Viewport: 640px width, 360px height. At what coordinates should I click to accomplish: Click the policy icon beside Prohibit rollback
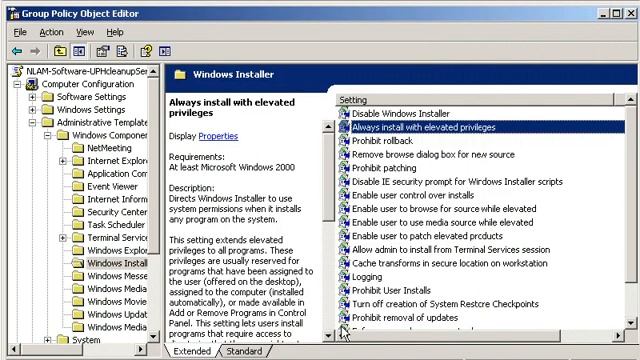point(344,141)
